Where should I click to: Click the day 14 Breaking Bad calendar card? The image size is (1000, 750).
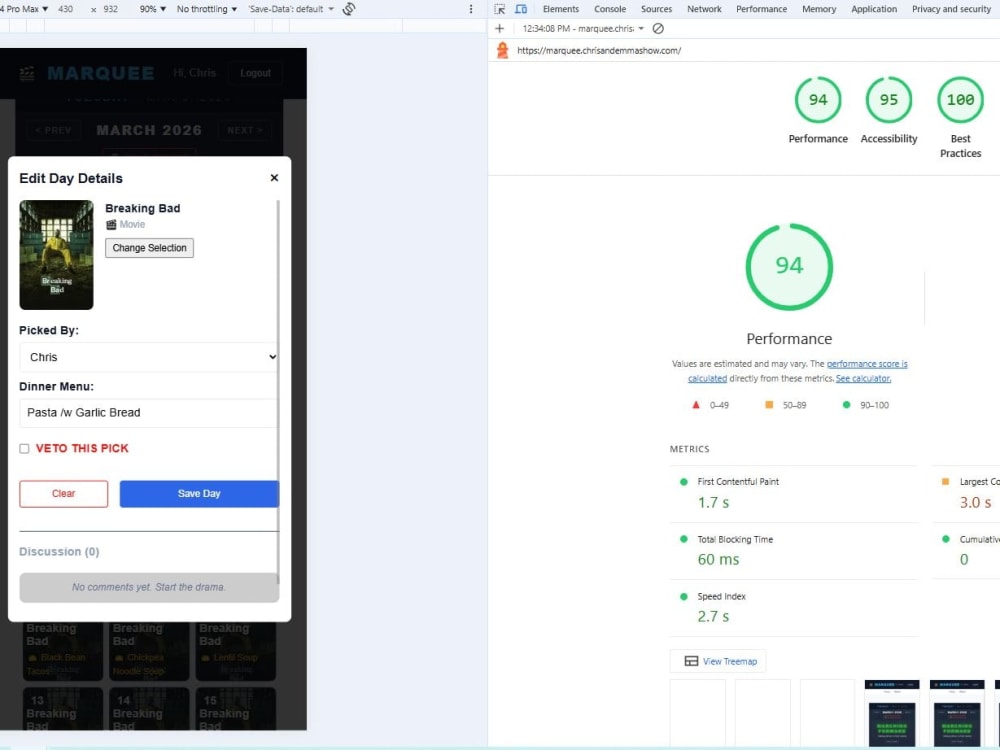coord(149,709)
